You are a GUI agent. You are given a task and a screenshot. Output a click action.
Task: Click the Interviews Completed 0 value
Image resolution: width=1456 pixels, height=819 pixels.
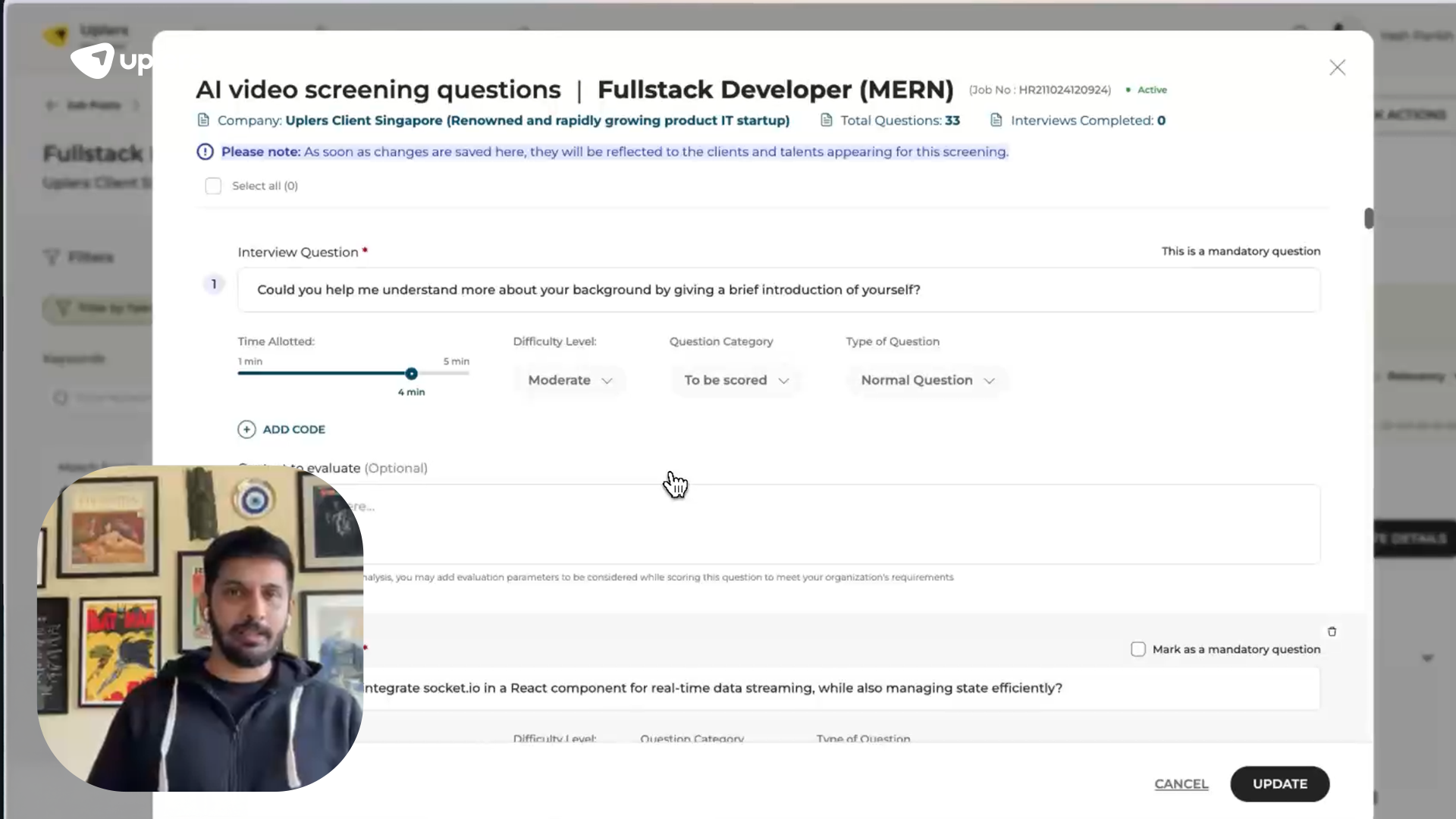[x=1161, y=121]
